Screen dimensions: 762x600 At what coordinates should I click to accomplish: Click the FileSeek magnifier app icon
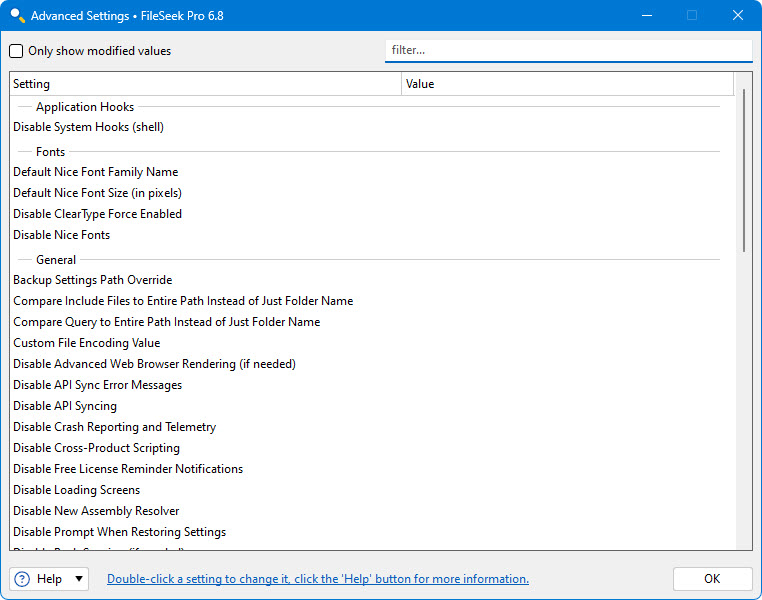click(x=17, y=16)
